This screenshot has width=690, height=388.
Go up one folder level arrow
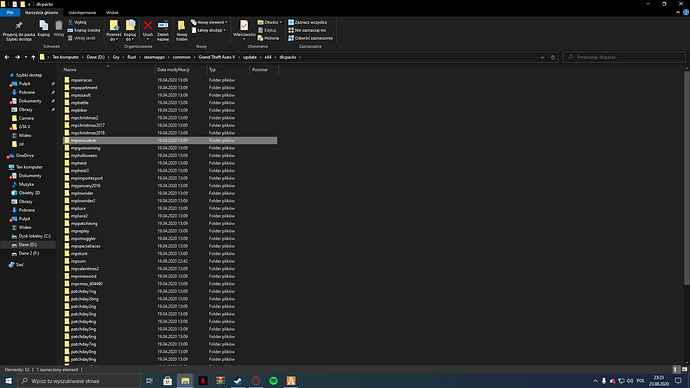click(x=33, y=57)
